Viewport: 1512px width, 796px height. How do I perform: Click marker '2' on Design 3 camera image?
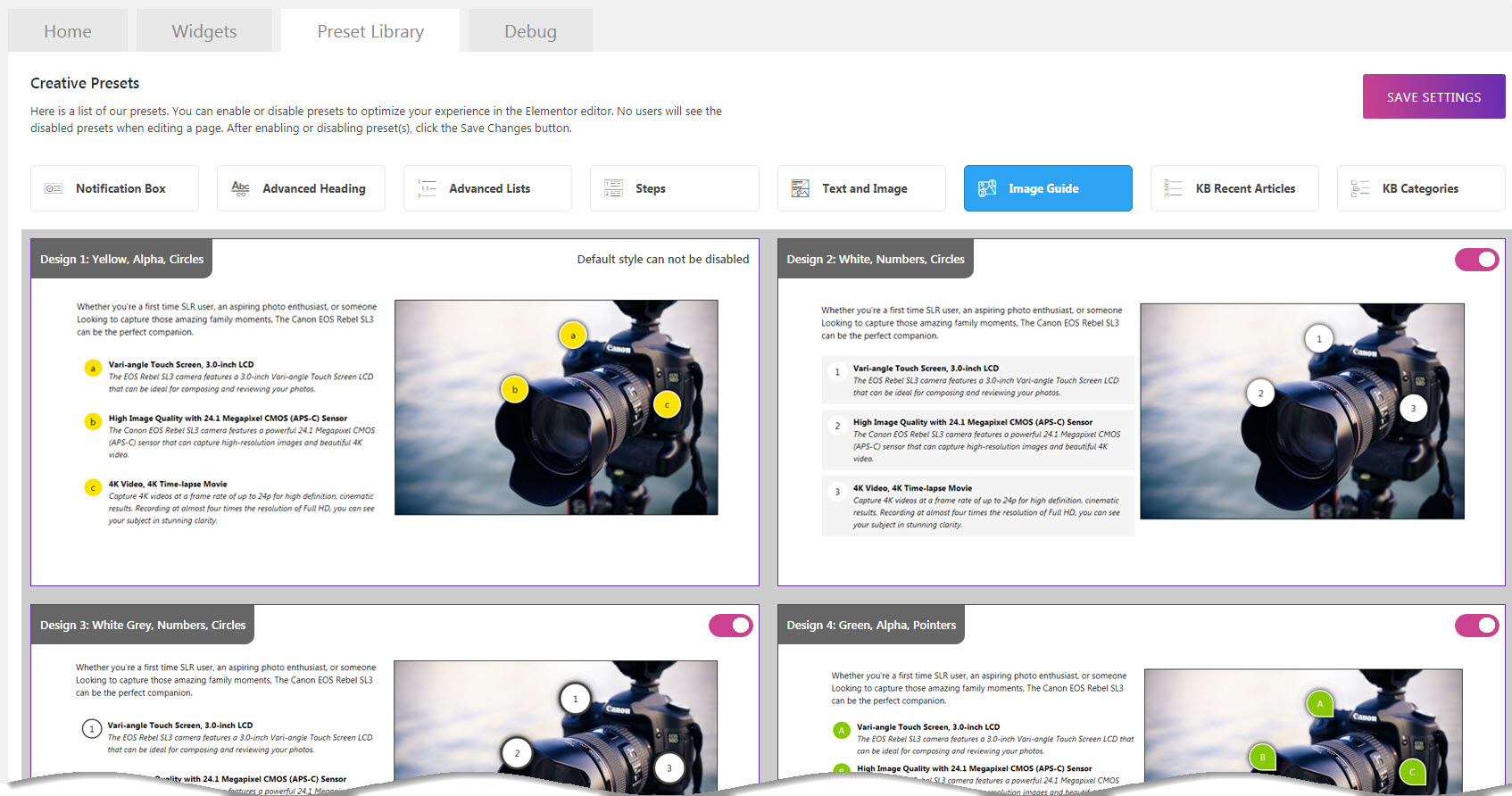coord(517,753)
